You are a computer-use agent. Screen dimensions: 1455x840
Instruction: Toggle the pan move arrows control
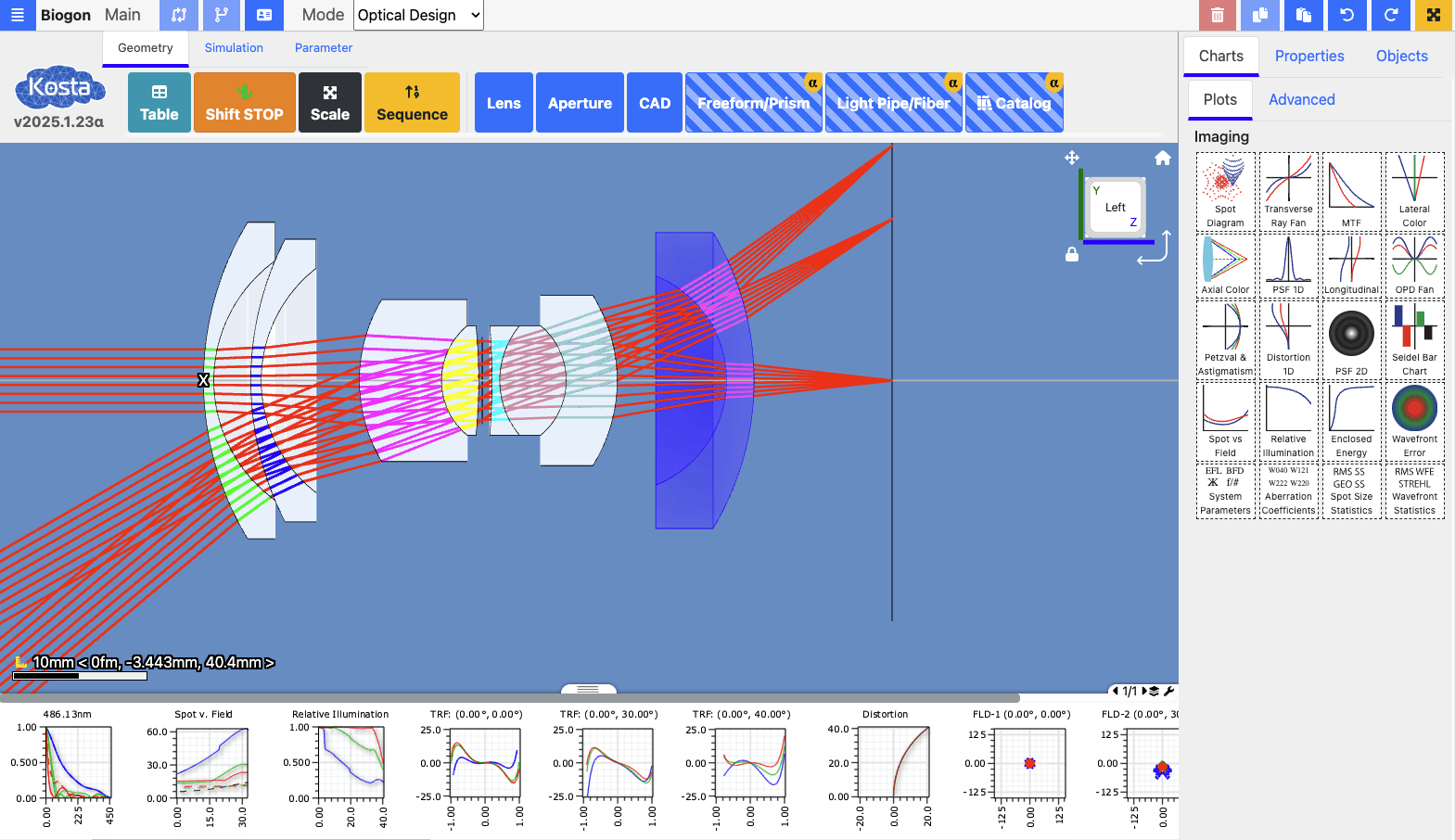[x=1072, y=159]
